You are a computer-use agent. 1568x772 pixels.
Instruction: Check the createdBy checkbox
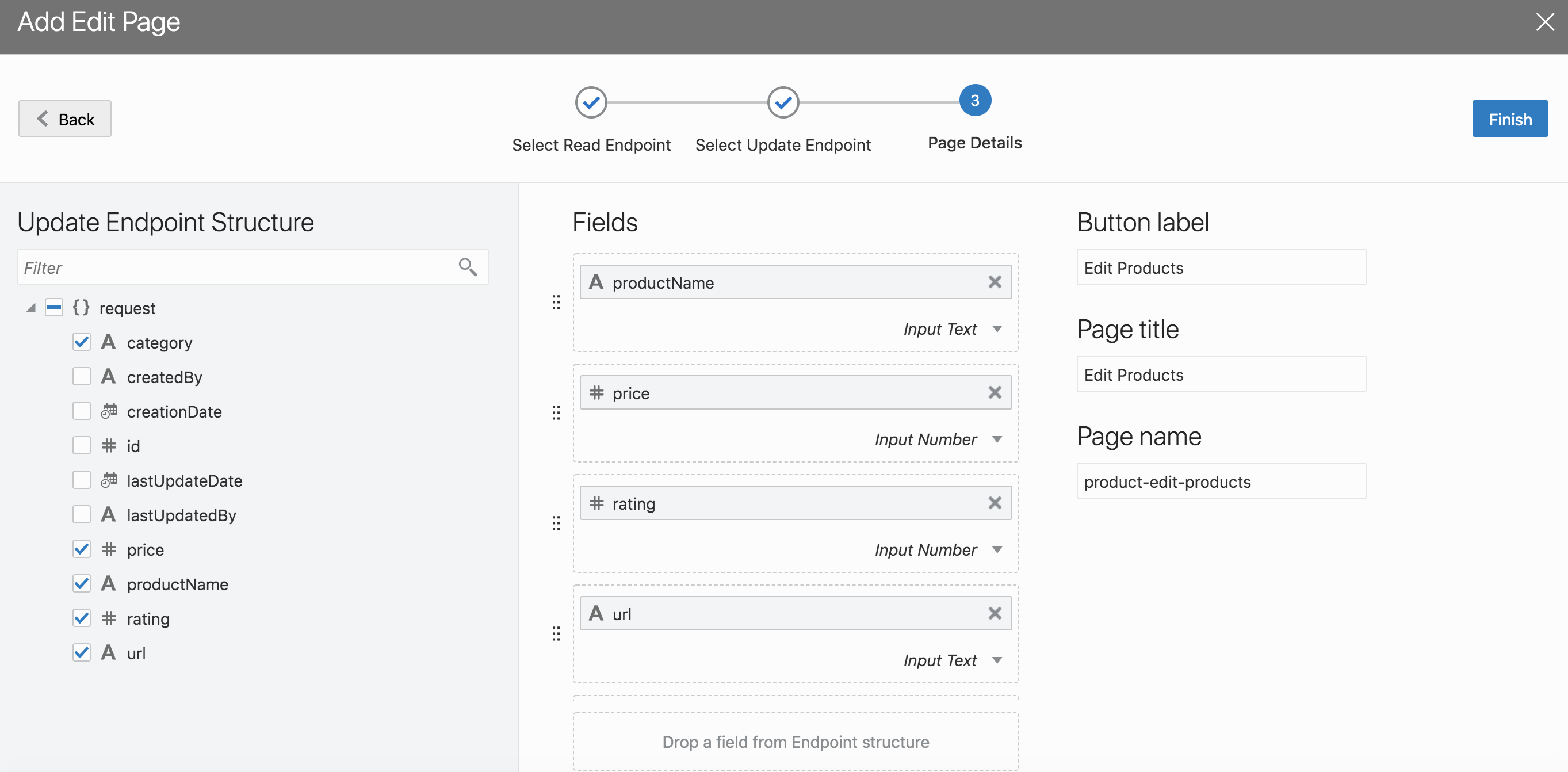pos(82,376)
